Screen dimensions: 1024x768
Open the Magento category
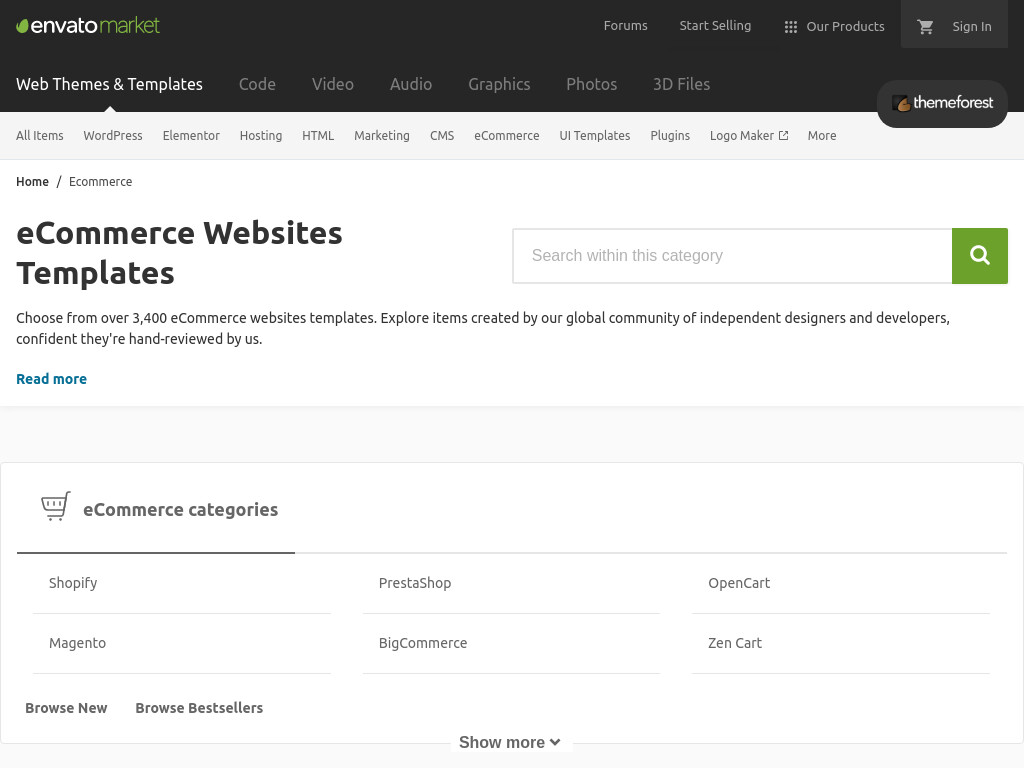pos(77,643)
